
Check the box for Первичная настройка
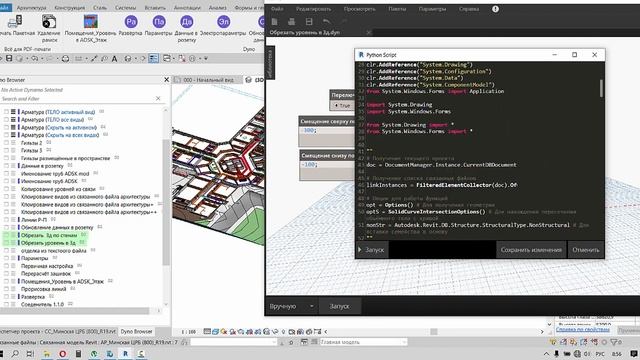(x=6, y=266)
